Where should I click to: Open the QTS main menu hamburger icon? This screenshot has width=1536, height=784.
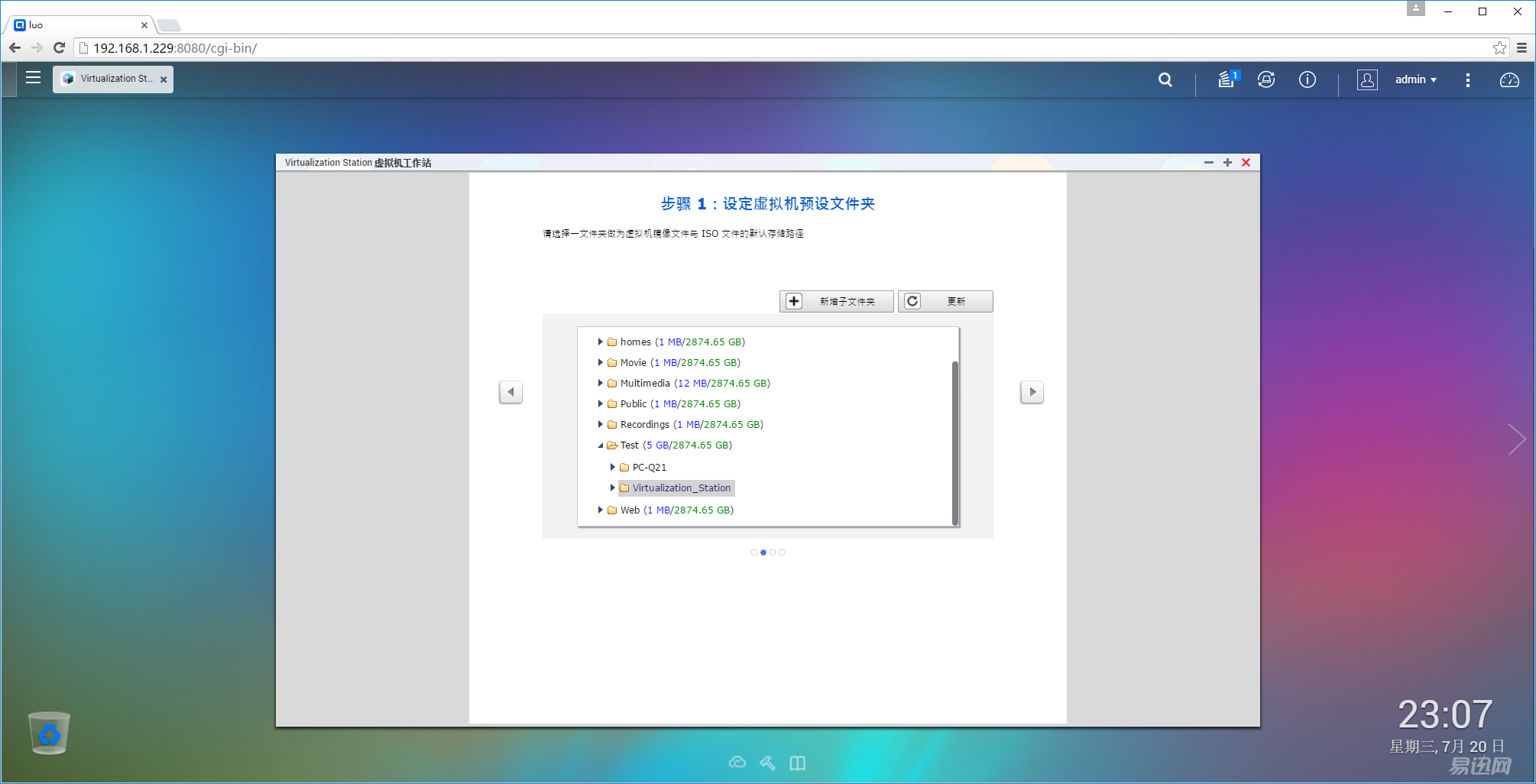click(x=33, y=78)
